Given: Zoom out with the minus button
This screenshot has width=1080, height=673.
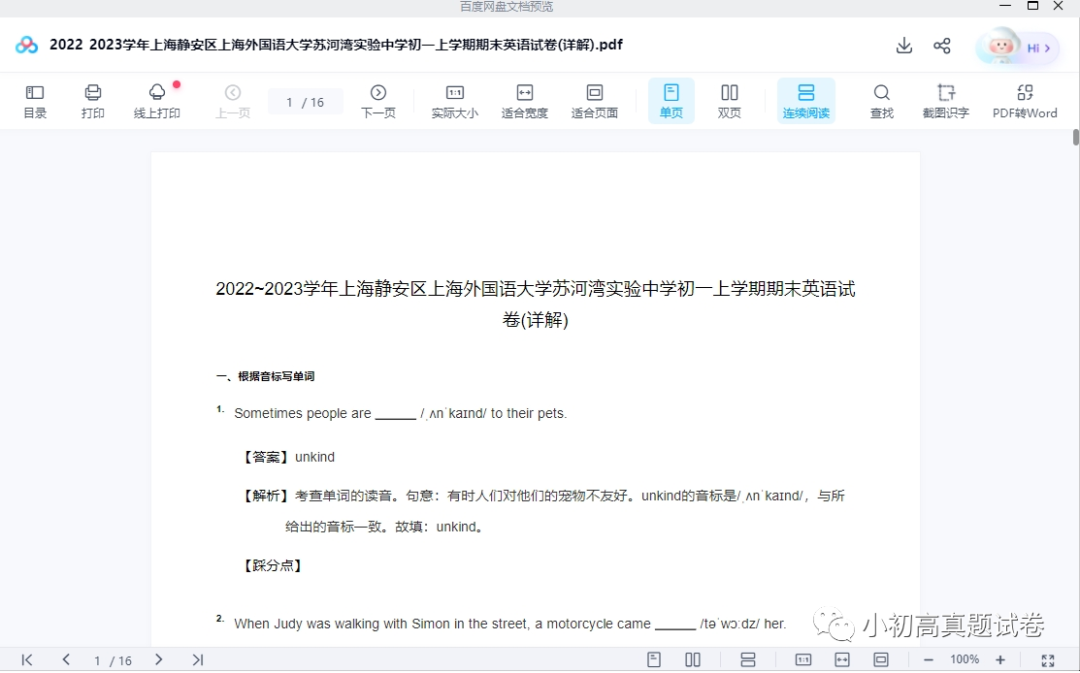Looking at the screenshot, I should click(928, 660).
